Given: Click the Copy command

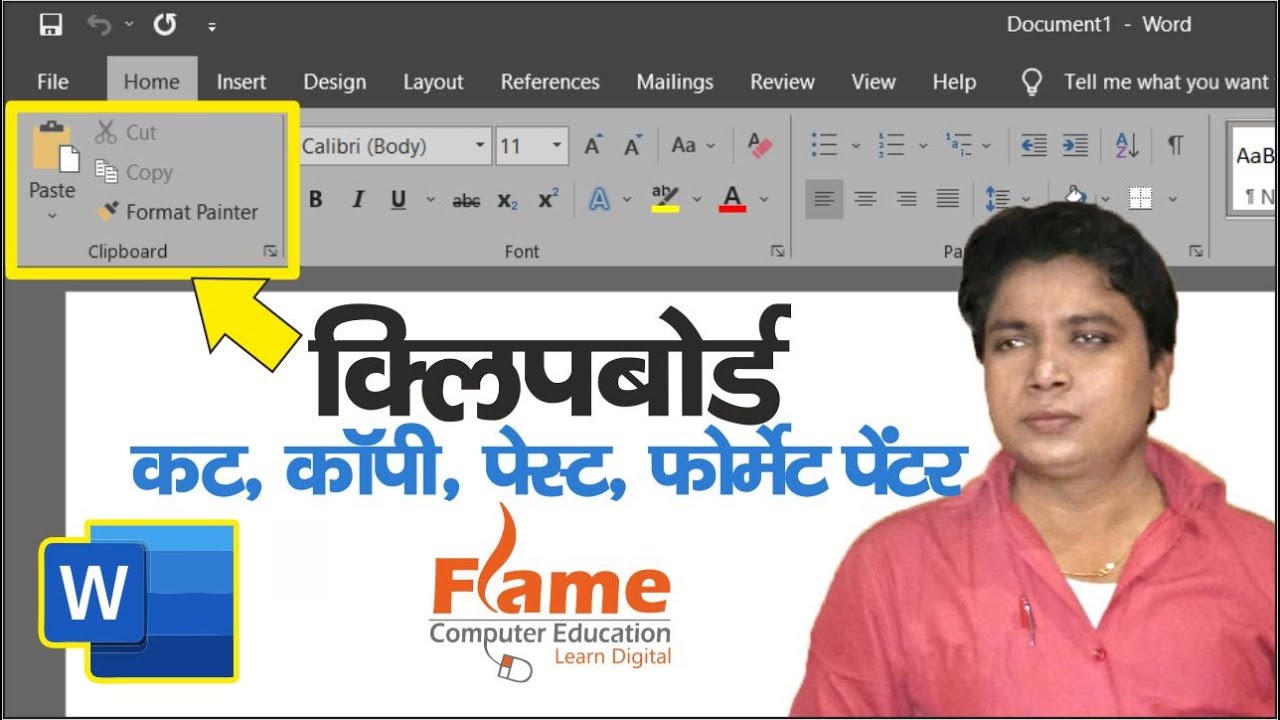Looking at the screenshot, I should 134,172.
